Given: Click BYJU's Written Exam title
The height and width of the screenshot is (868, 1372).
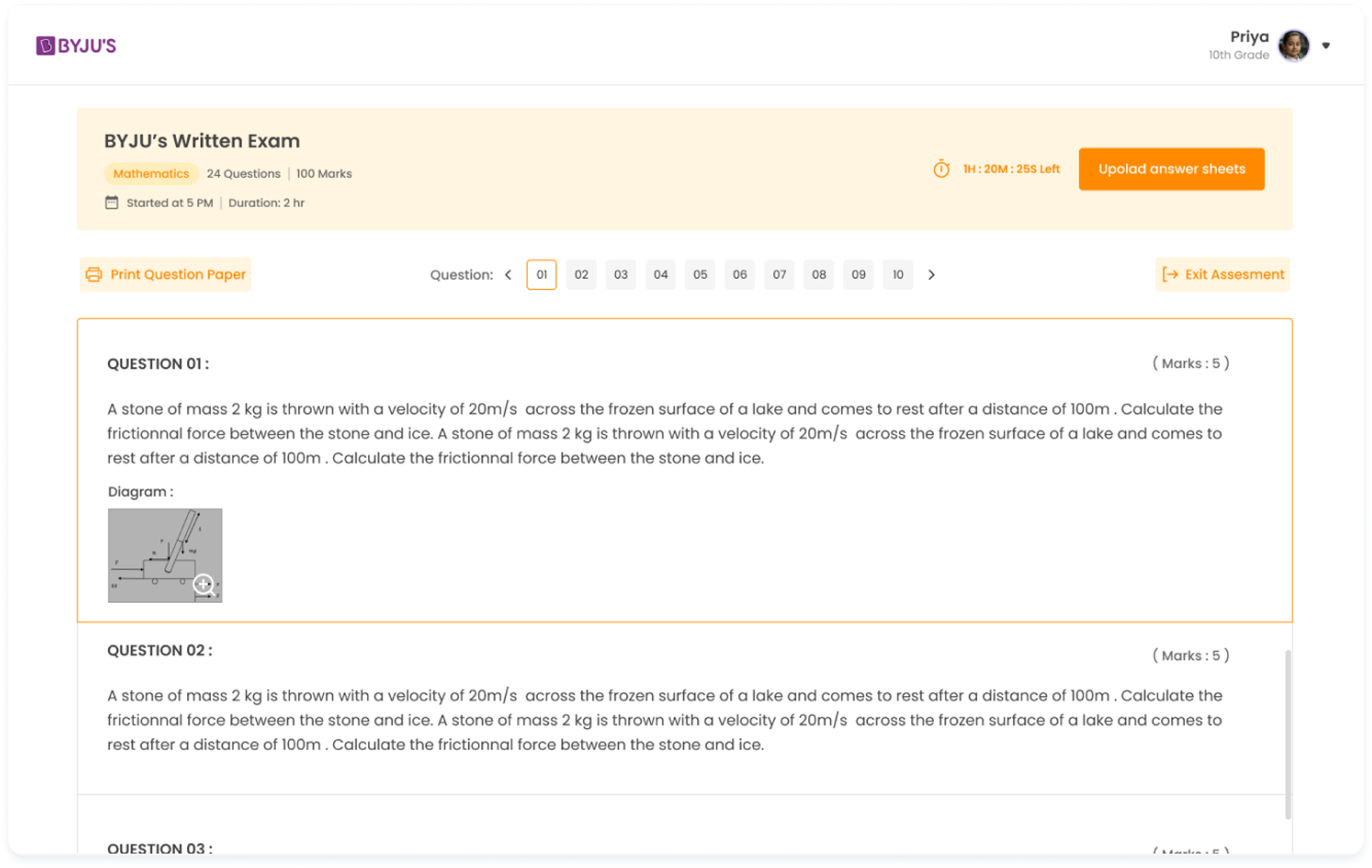Looking at the screenshot, I should [x=202, y=141].
